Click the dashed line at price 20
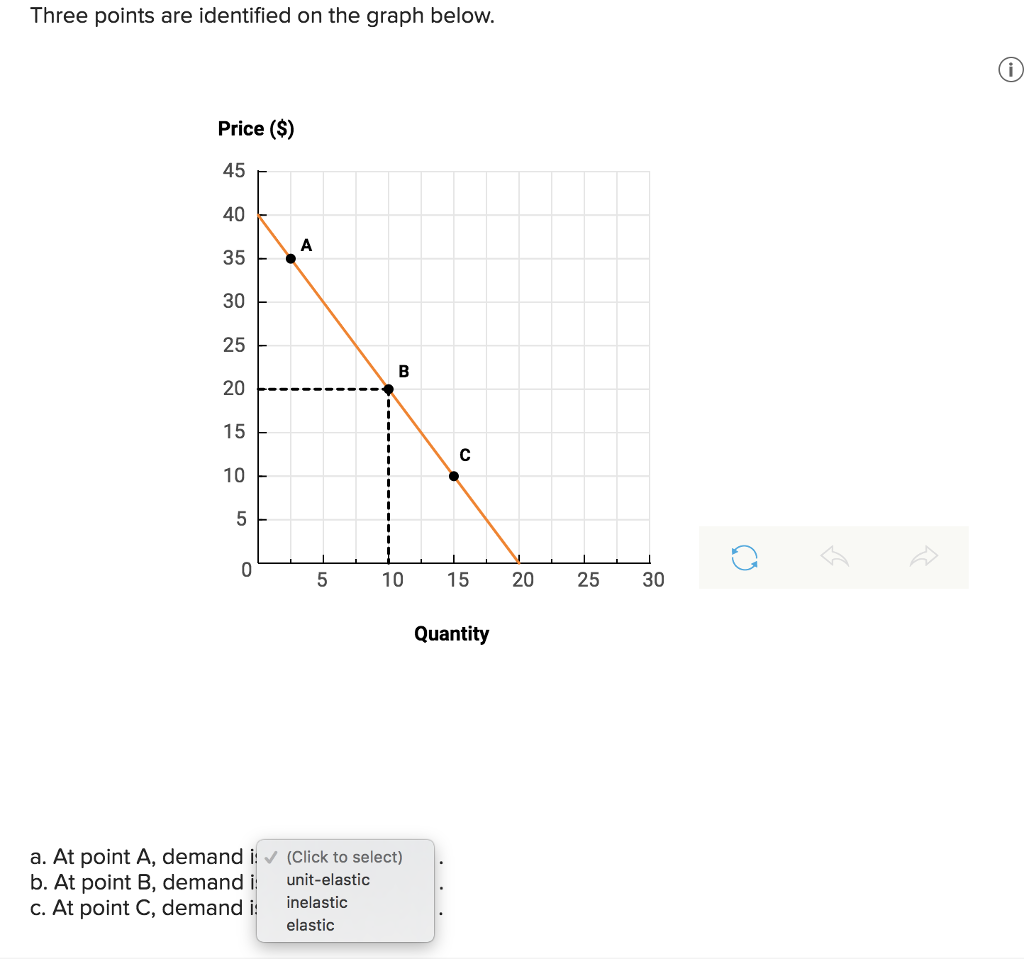 click(320, 388)
